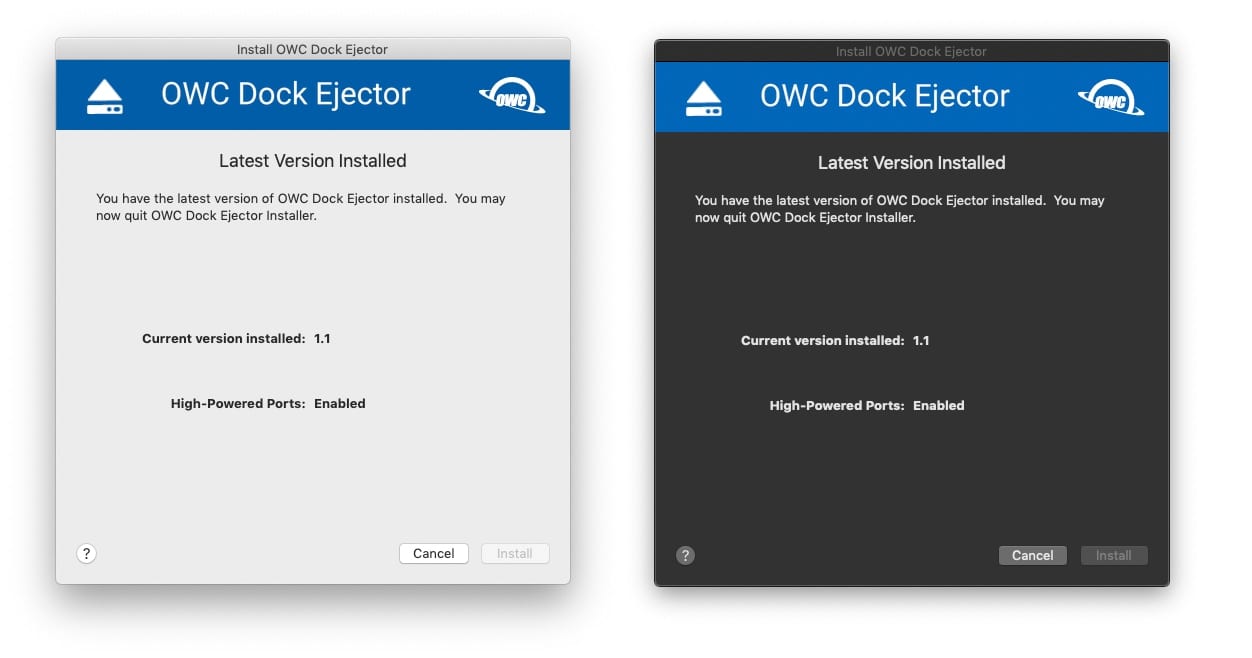The width and height of the screenshot is (1252, 658).
Task: Open help with question mark in light window
Action: pos(86,553)
